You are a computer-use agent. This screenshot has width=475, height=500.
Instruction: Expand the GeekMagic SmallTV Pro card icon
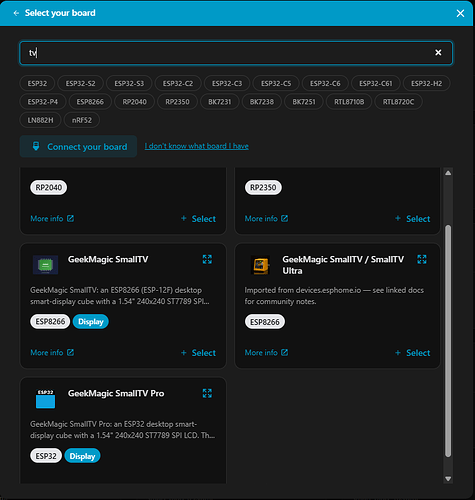(x=207, y=393)
